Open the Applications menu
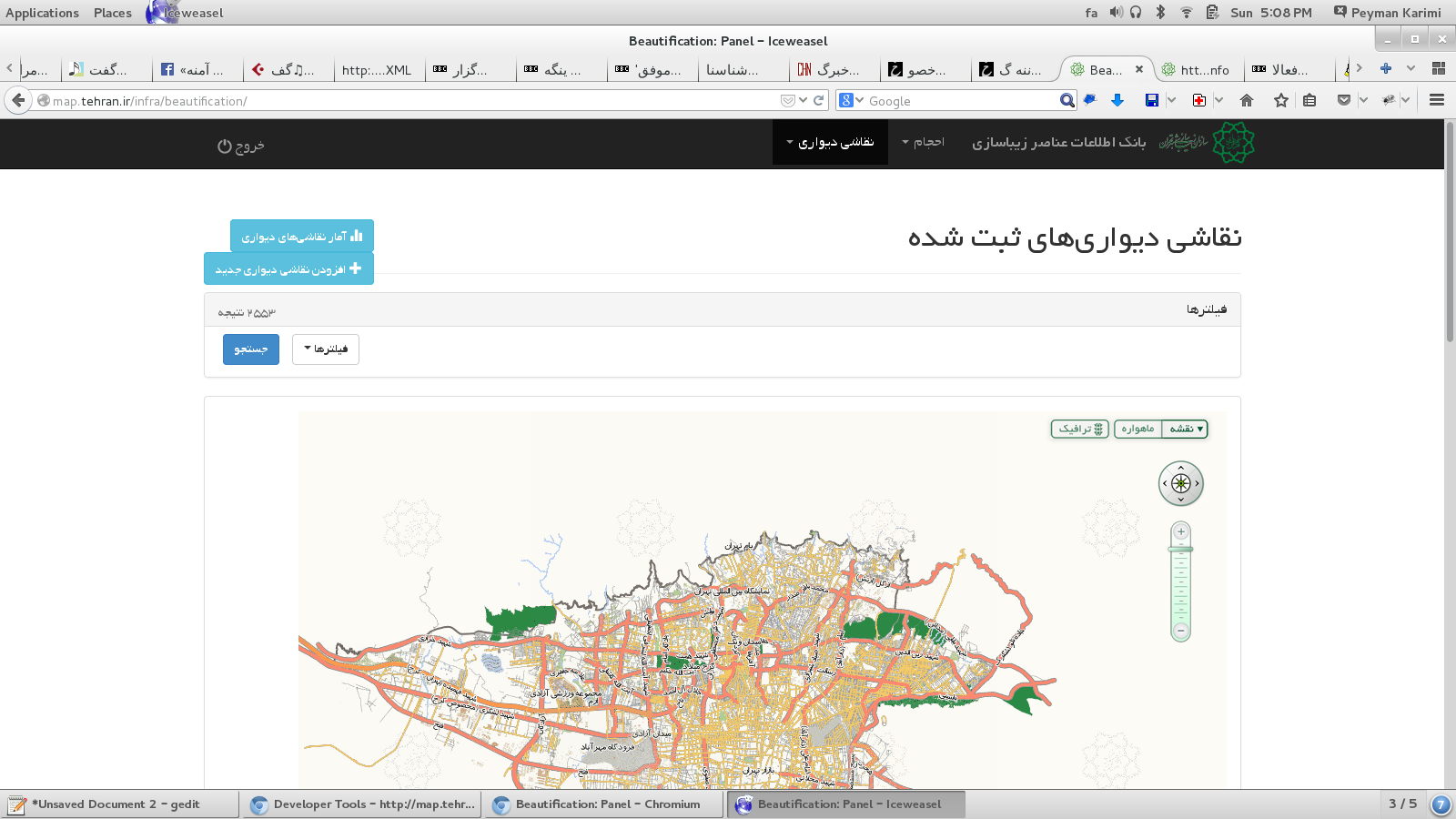 [x=42, y=13]
